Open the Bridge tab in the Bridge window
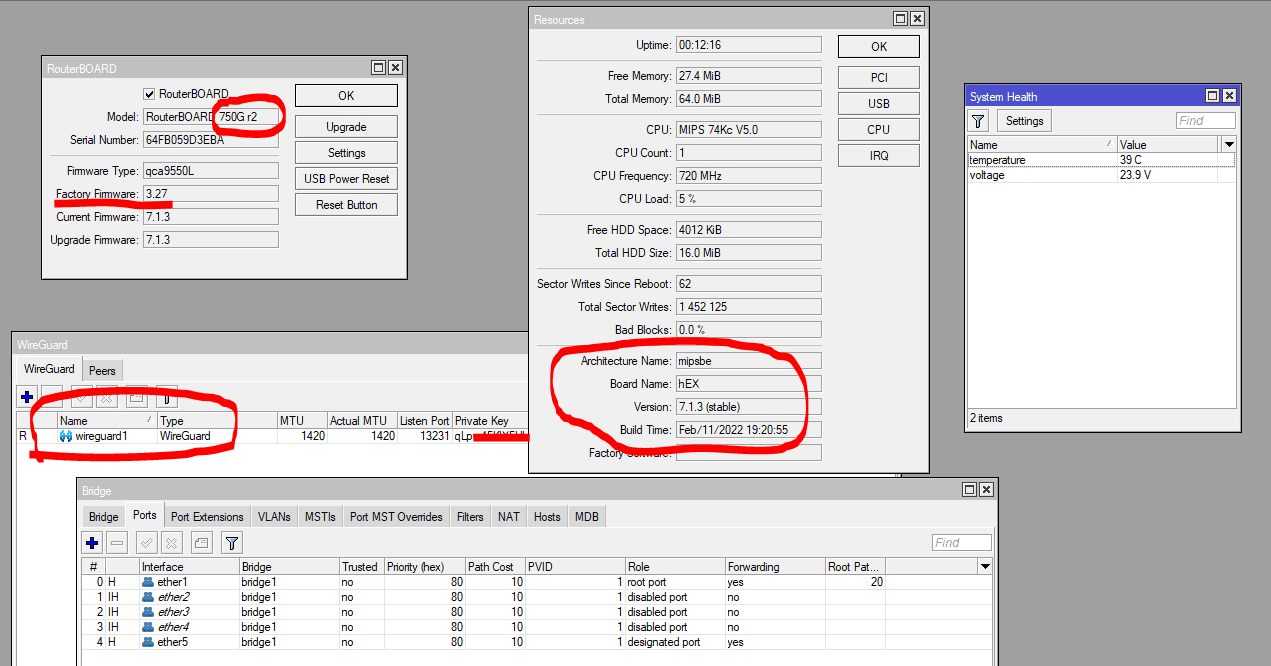 [x=104, y=517]
